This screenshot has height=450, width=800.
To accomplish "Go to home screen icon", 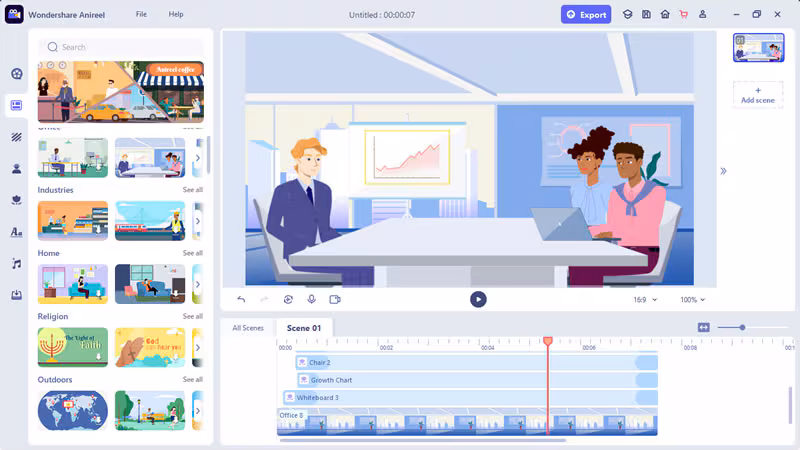I will tap(665, 14).
